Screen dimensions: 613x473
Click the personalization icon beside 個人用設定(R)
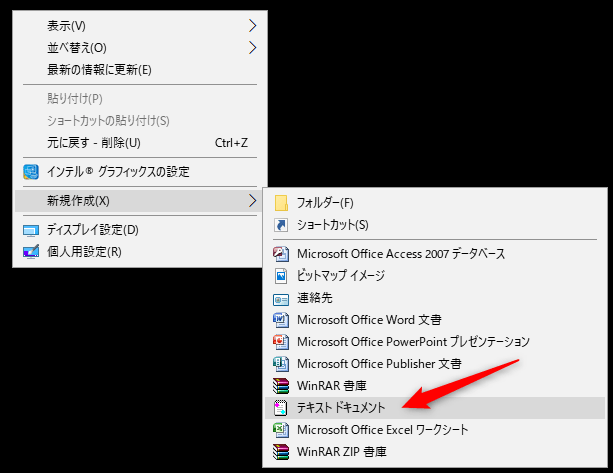(31, 252)
